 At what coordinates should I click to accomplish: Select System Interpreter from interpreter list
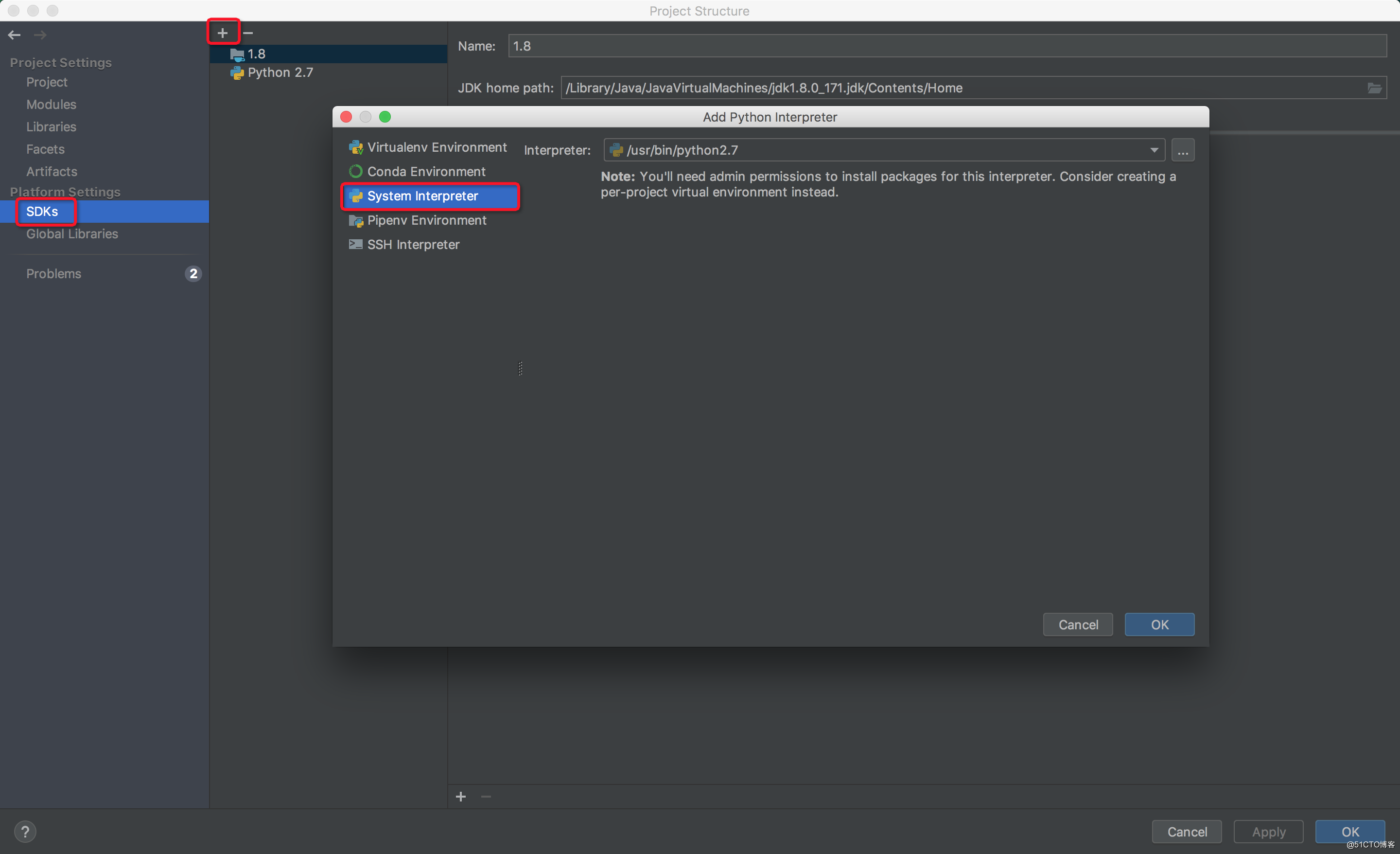pyautogui.click(x=421, y=195)
